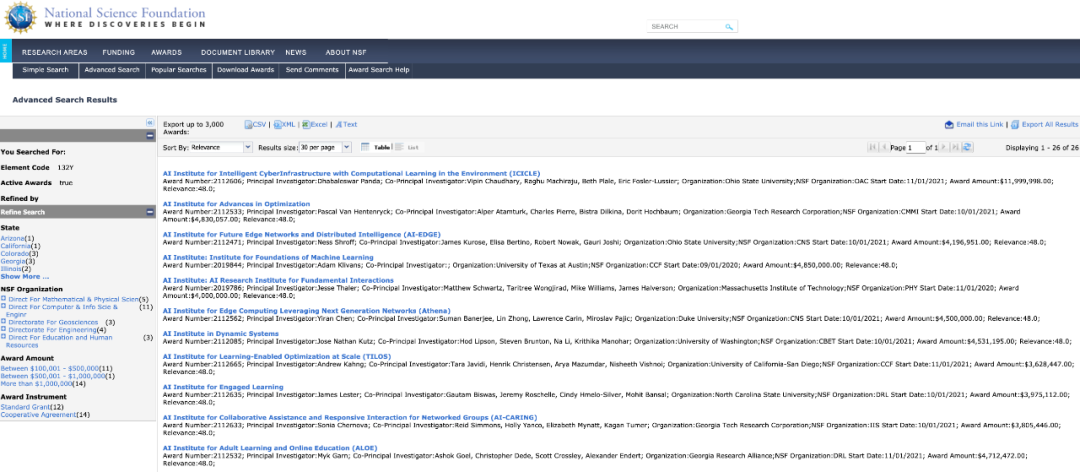Click the List view icon
The height and width of the screenshot is (472, 1080).
399,147
